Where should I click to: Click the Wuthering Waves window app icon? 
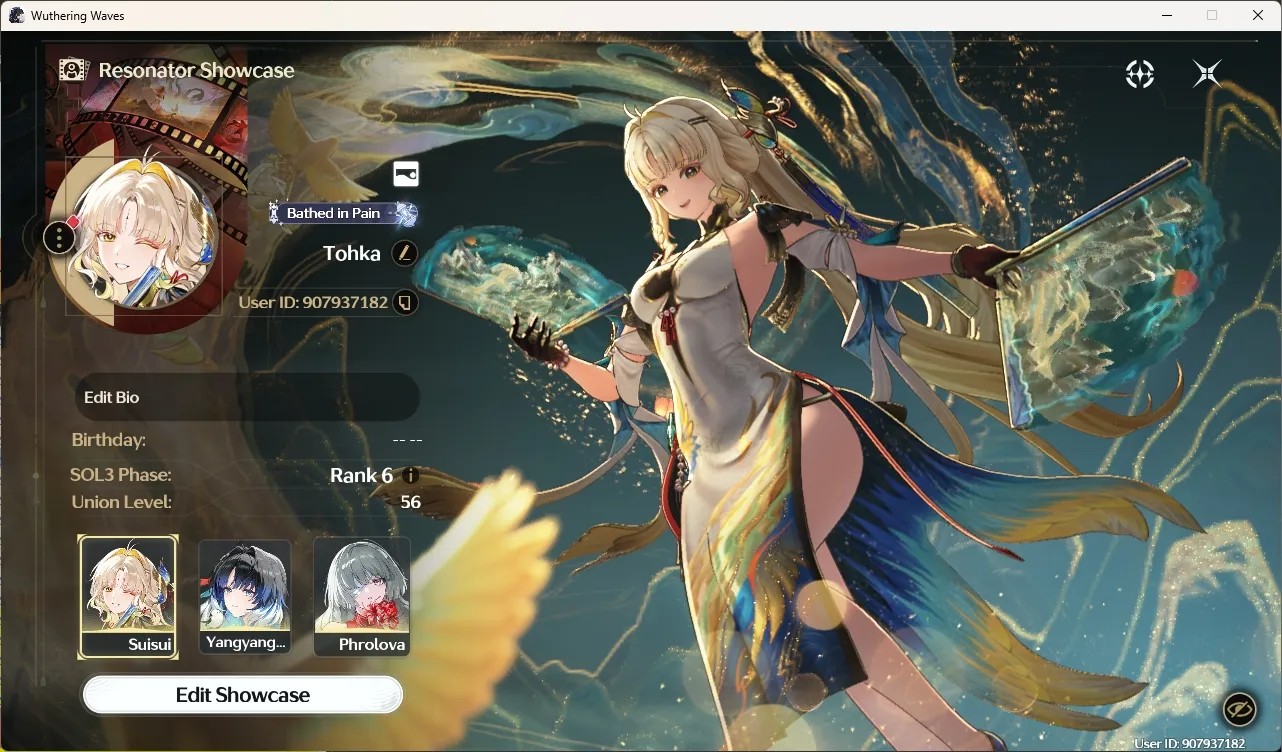[17, 15]
